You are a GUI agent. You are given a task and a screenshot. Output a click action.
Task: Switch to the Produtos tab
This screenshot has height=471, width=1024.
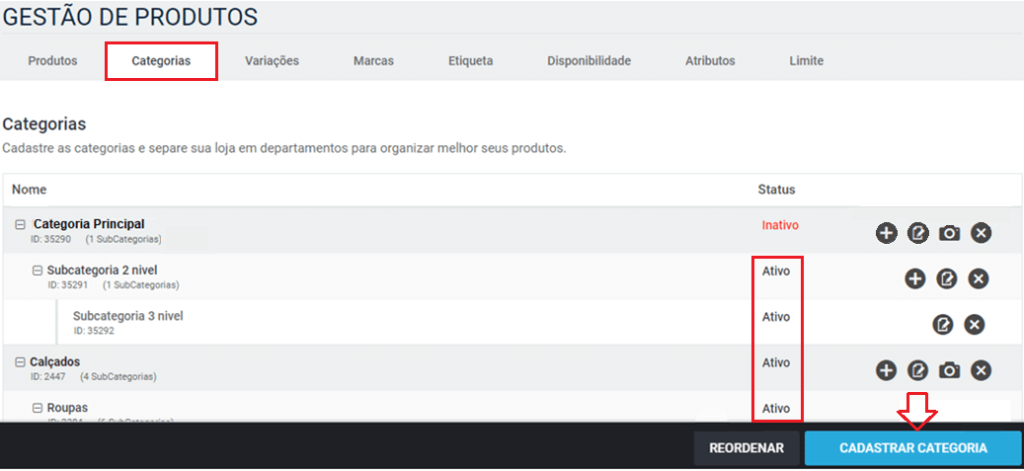click(53, 61)
